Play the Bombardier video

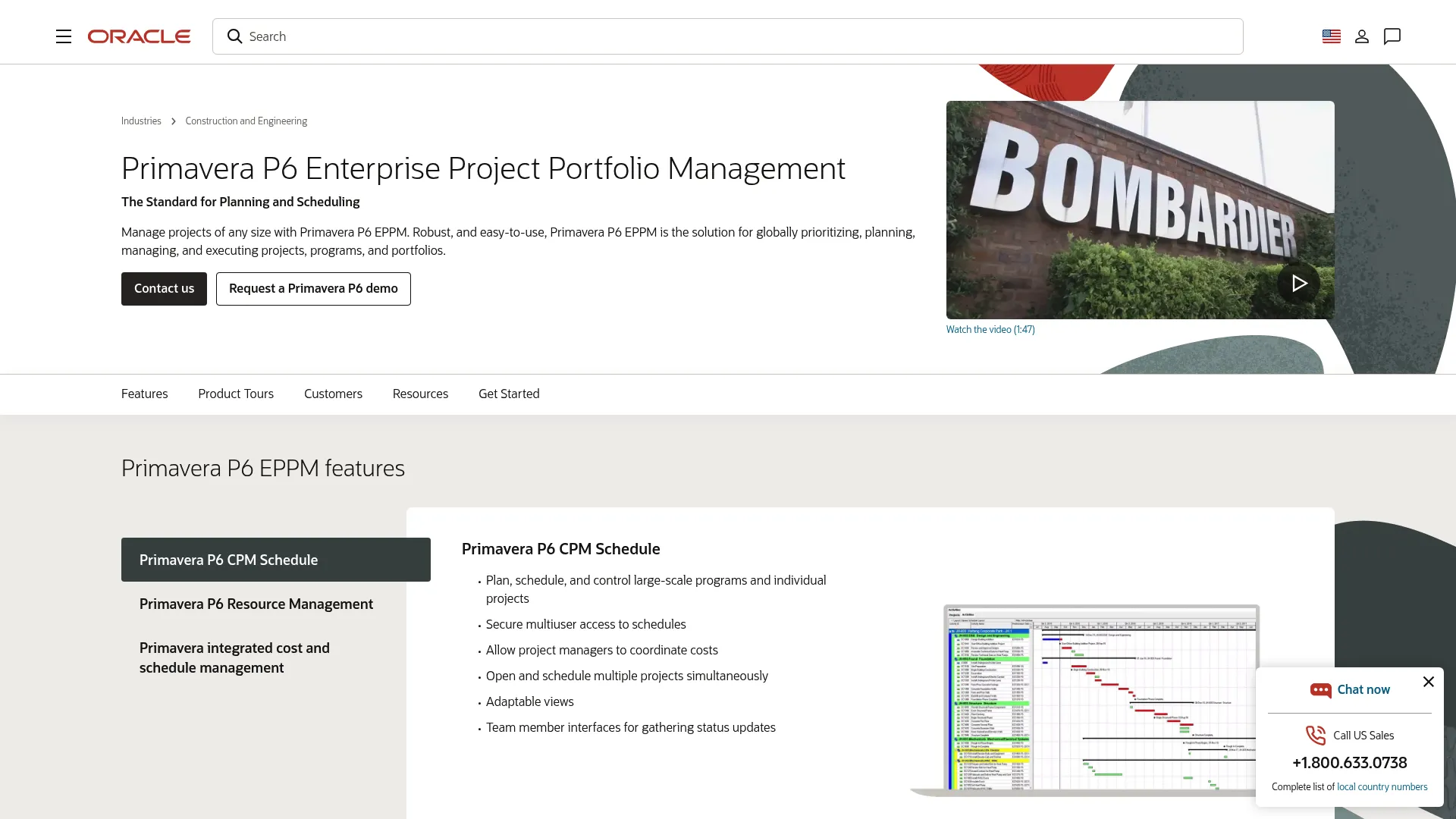point(1299,283)
